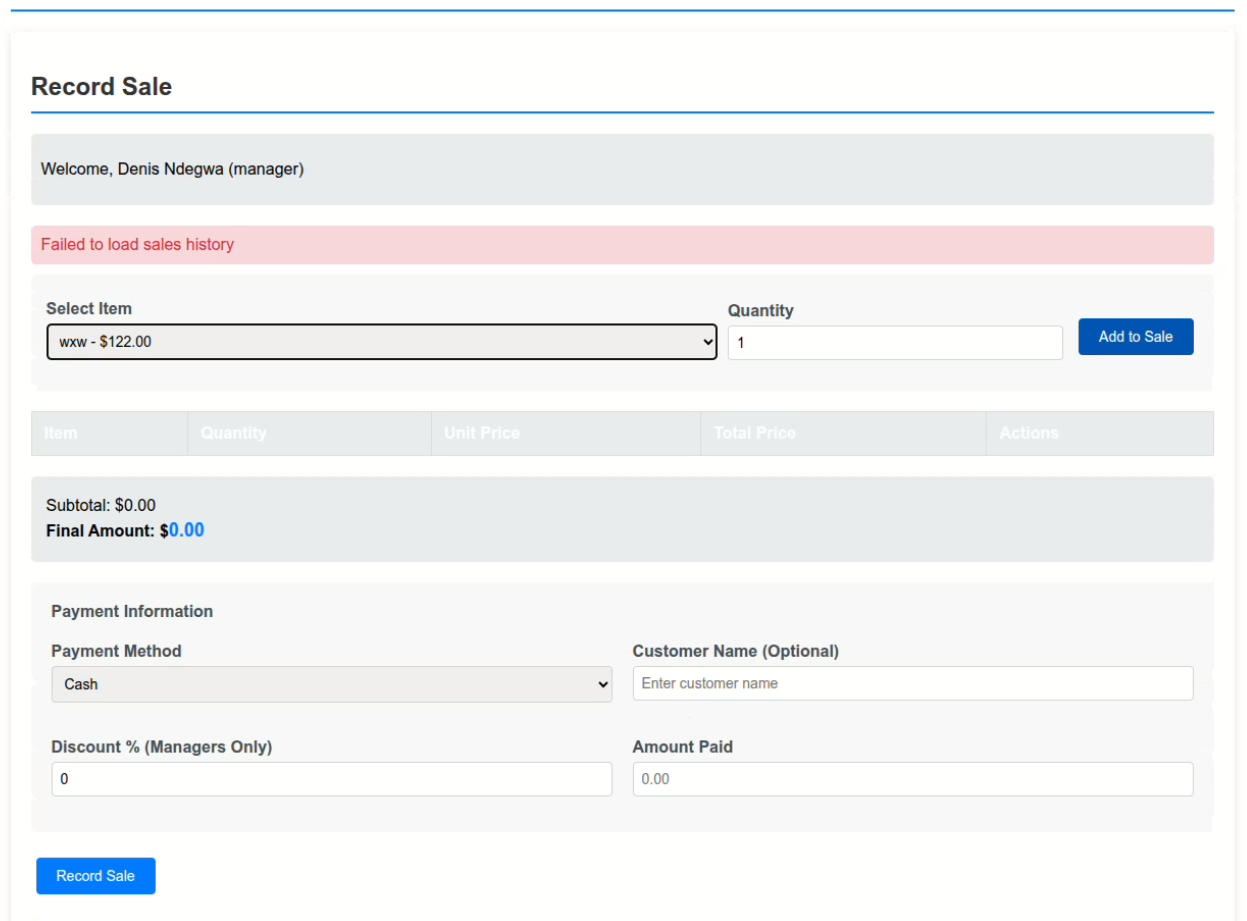Viewport: 1247px width, 921px height.
Task: Click the Actions column header
Action: 1100,433
